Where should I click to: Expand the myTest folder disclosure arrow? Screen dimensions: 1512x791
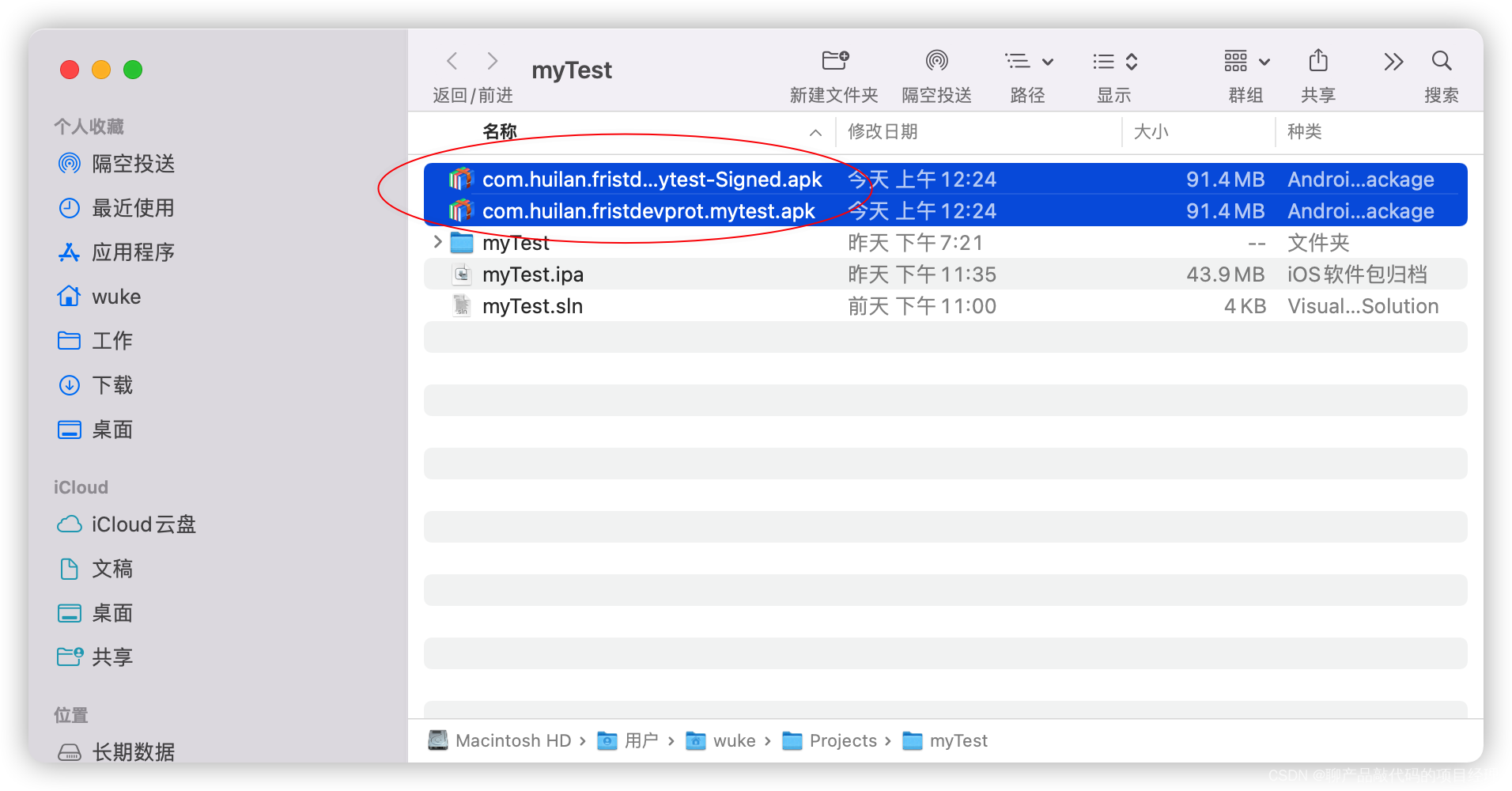[437, 242]
